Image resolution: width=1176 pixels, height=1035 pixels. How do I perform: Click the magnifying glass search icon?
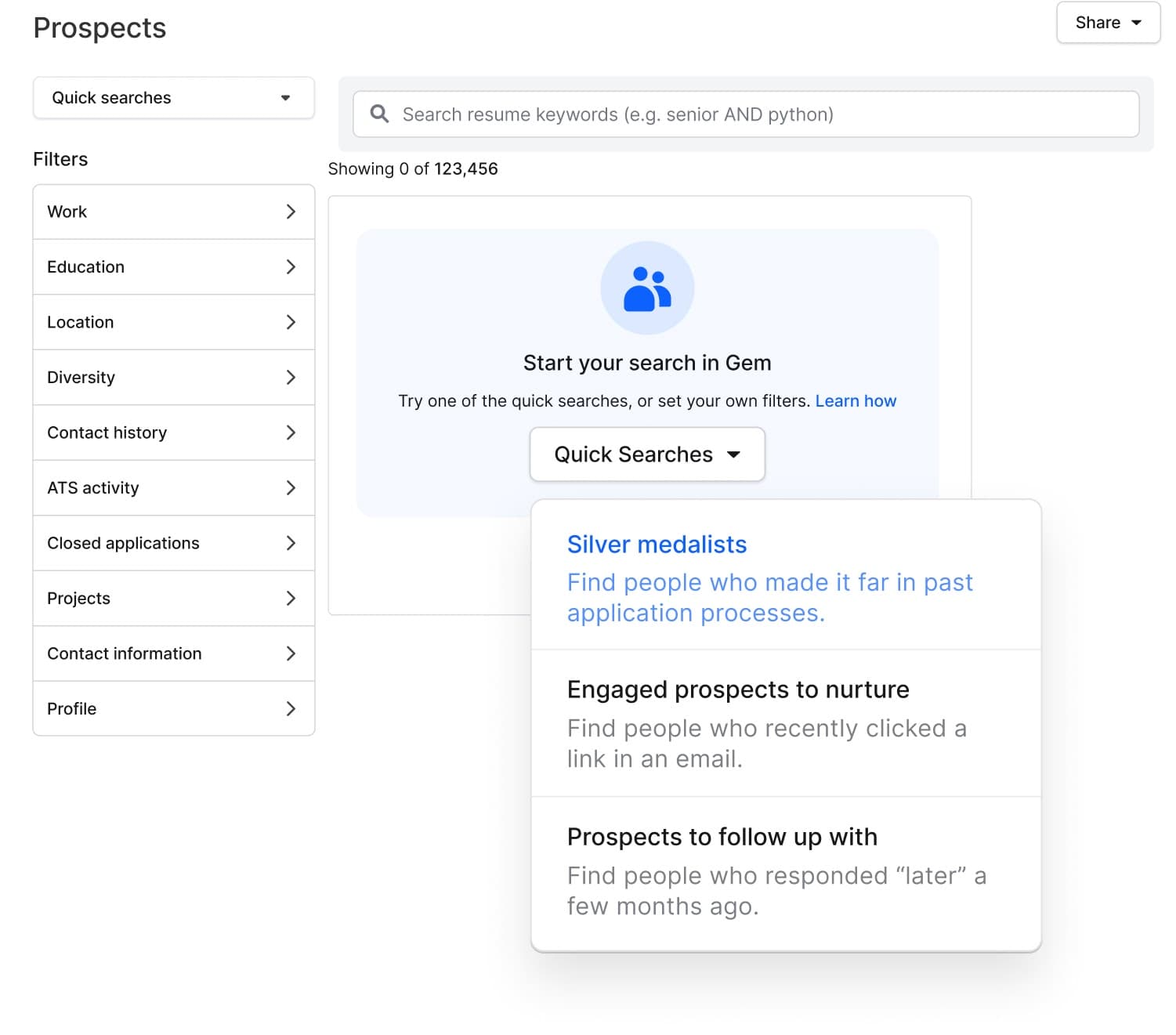point(379,114)
